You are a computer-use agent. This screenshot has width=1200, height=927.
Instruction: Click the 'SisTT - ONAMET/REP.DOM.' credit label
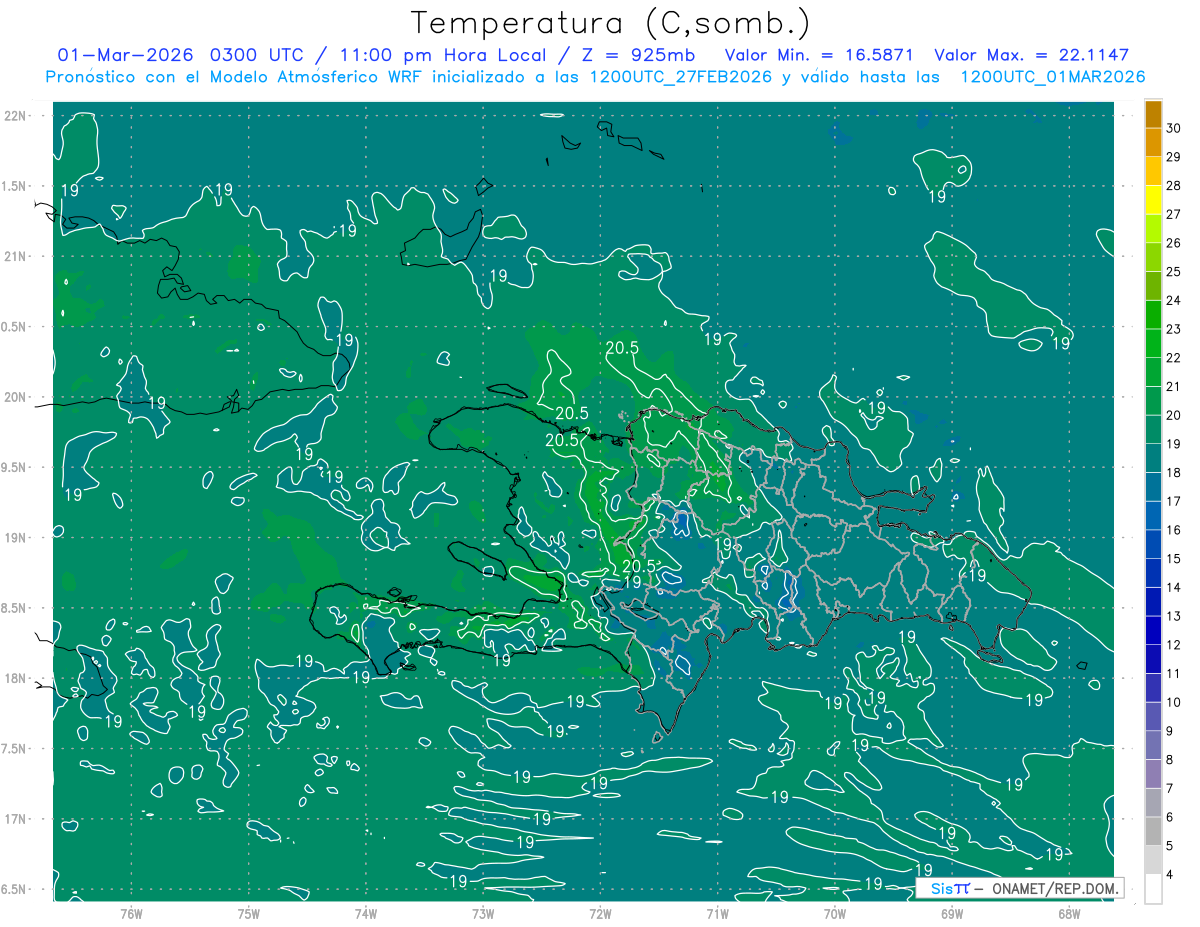1018,888
